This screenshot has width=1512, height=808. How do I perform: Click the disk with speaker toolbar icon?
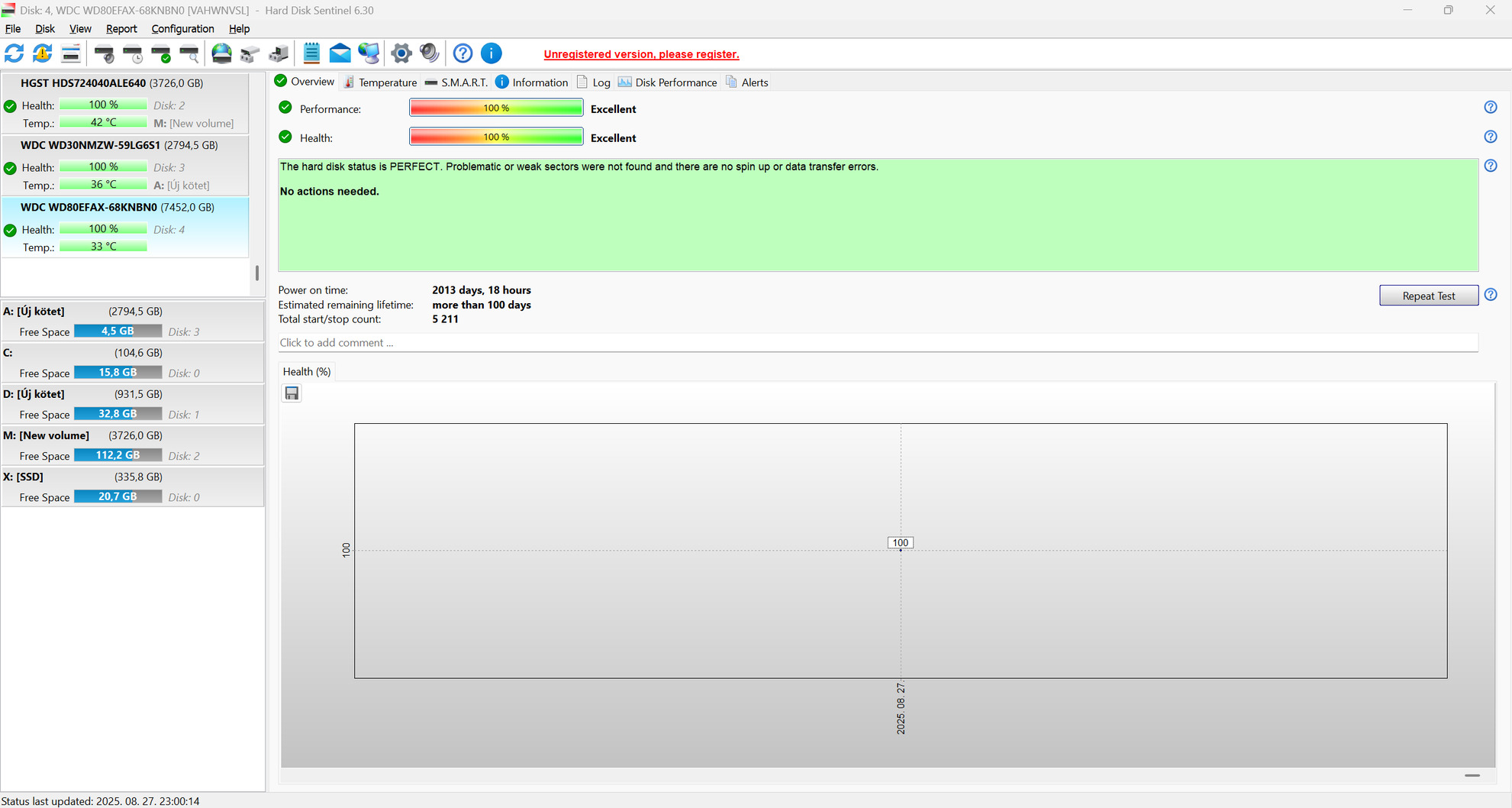104,53
